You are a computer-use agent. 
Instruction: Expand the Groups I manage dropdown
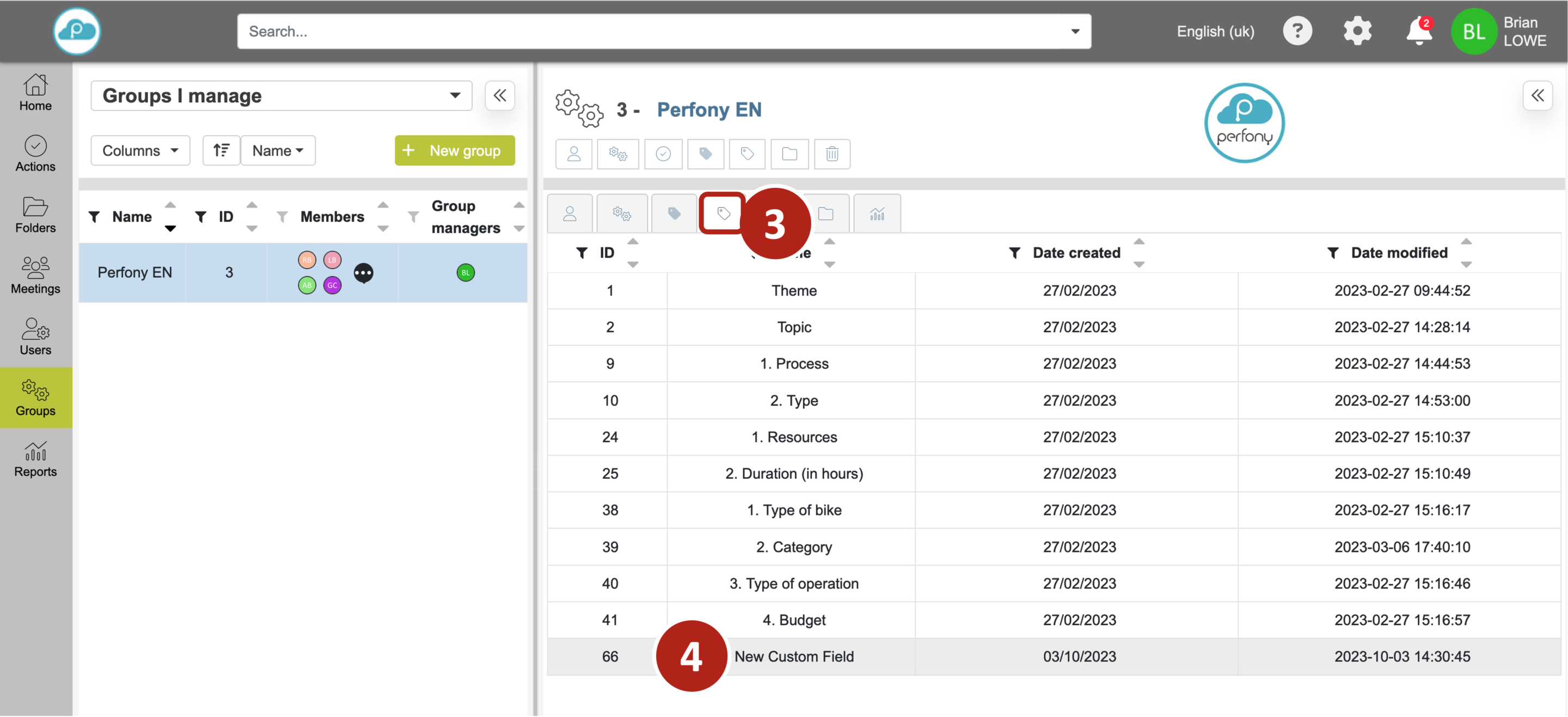(281, 96)
